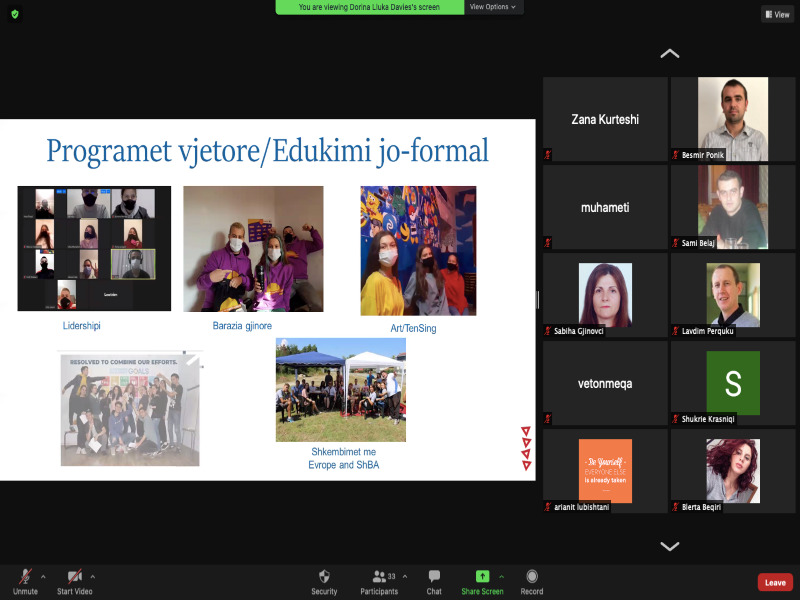Viewport: 800px width, 600px height.
Task: Click the red Leave button
Action: click(775, 582)
